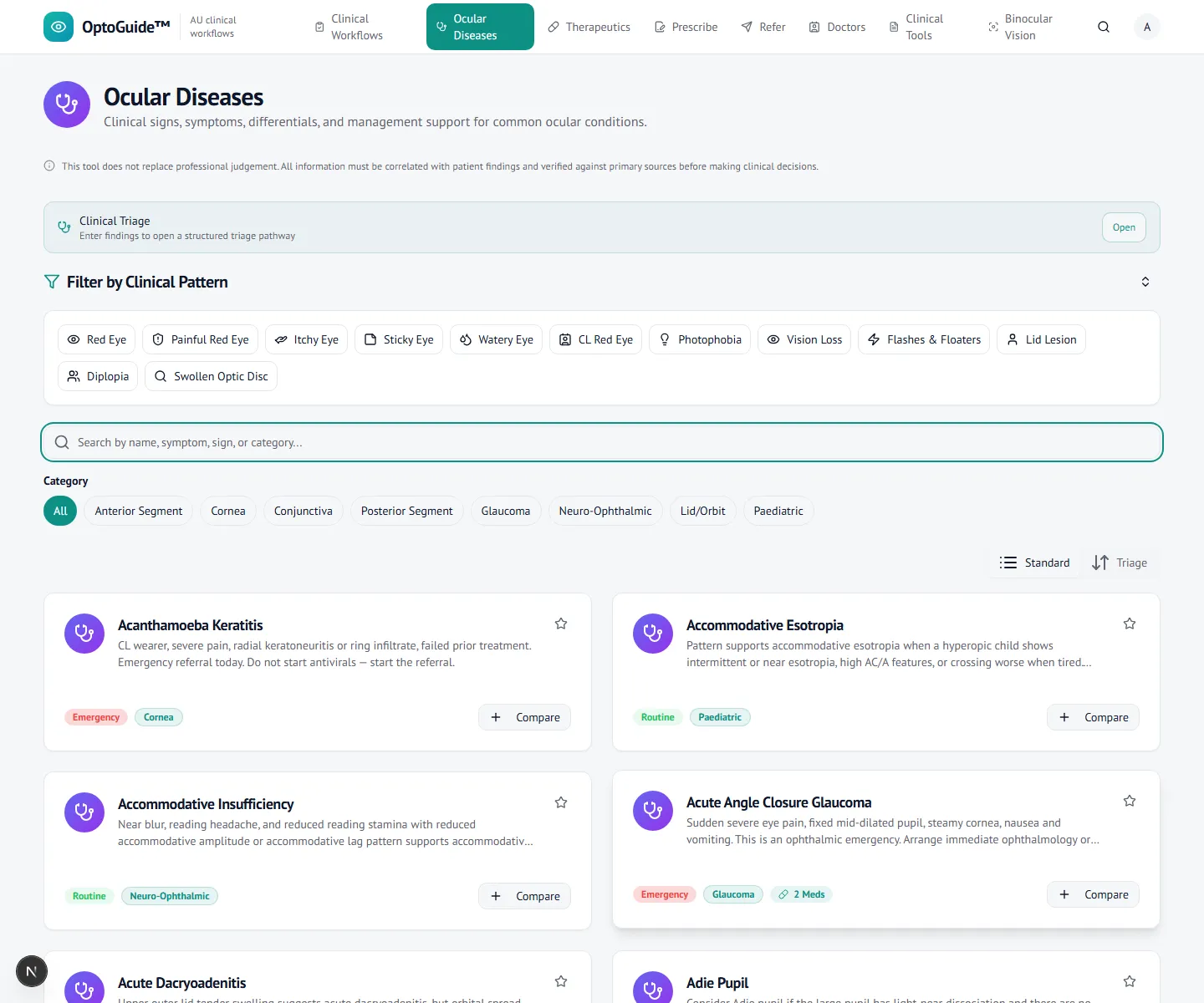Screen dimensions: 1204x1003
Task: Open the Adie Pupil card title
Action: coord(717,983)
